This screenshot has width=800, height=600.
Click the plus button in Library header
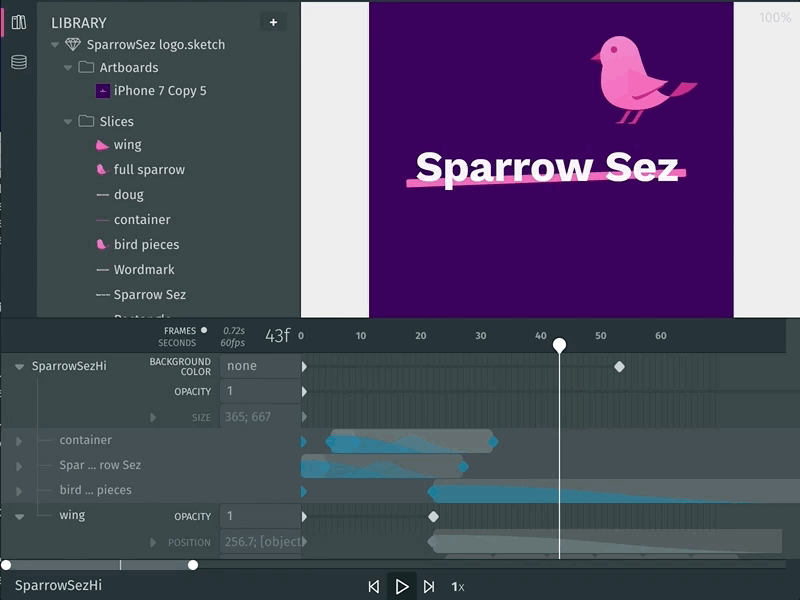pos(272,22)
